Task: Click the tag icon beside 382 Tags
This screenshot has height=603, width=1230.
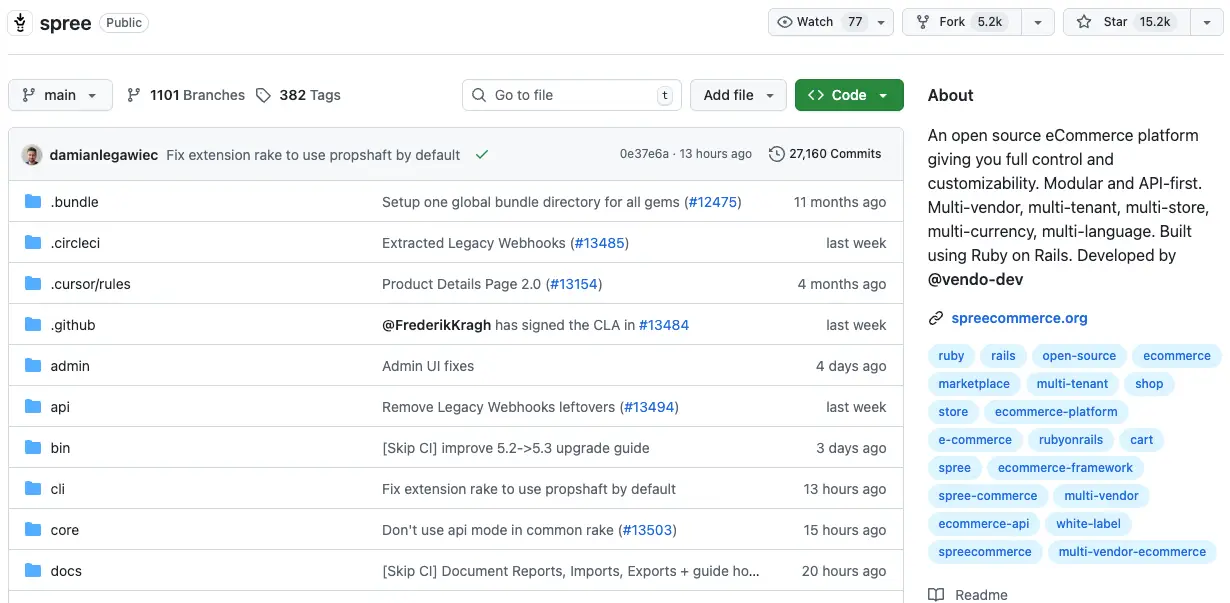Action: click(x=263, y=95)
